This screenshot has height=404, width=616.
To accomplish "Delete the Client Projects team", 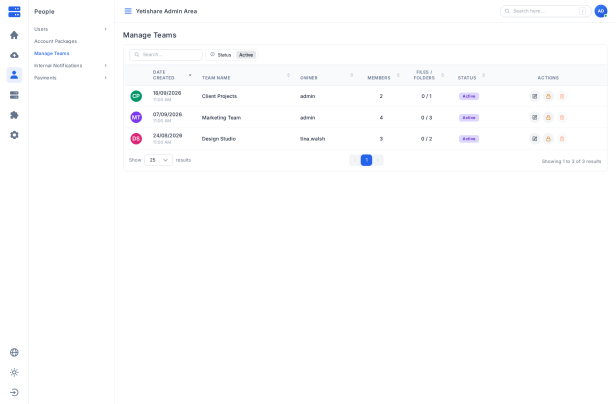I will pyautogui.click(x=562, y=96).
